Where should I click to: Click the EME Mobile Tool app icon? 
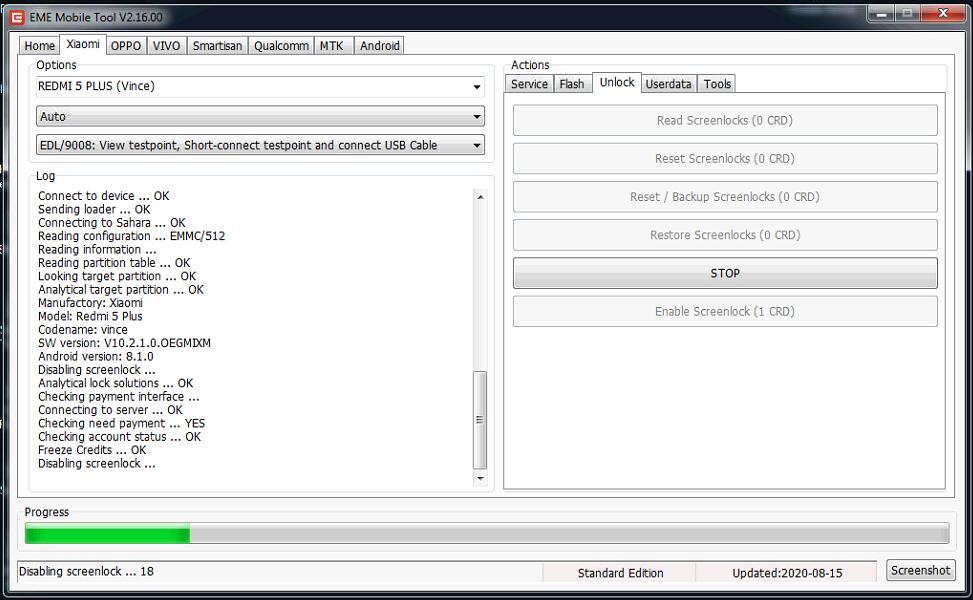(17, 17)
